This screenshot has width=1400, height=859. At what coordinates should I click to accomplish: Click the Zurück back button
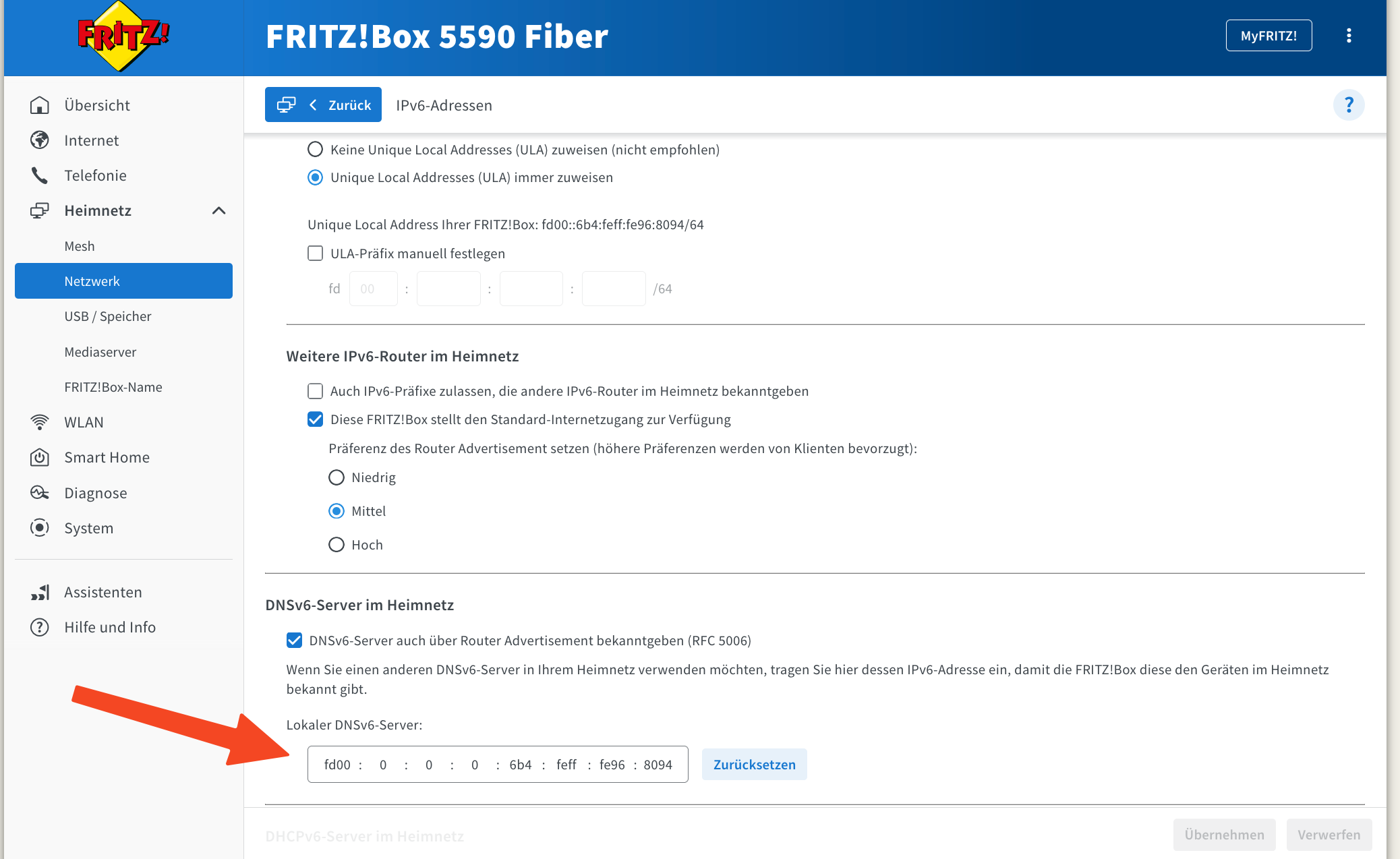[323, 105]
